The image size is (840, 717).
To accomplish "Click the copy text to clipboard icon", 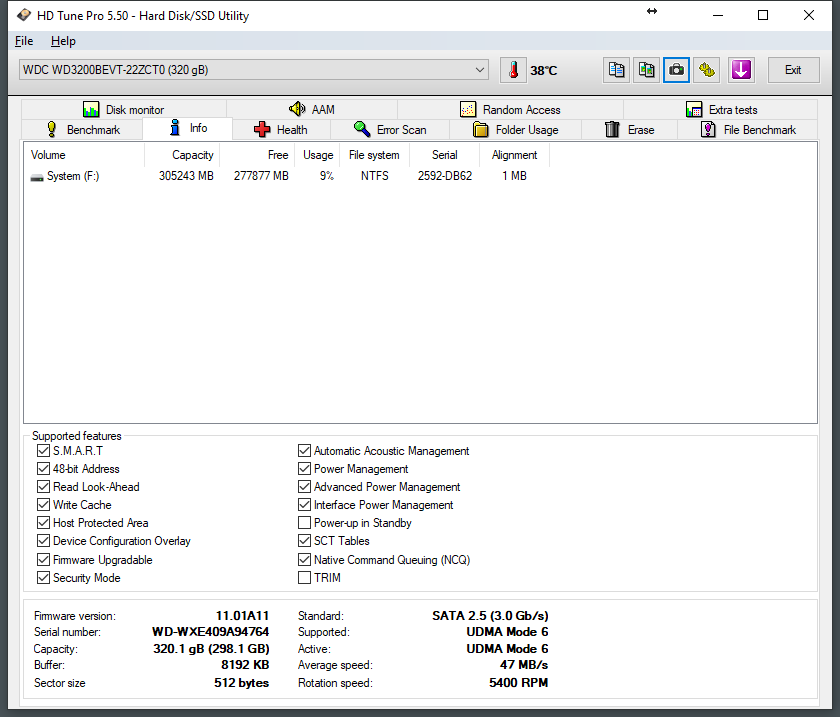I will tap(617, 70).
